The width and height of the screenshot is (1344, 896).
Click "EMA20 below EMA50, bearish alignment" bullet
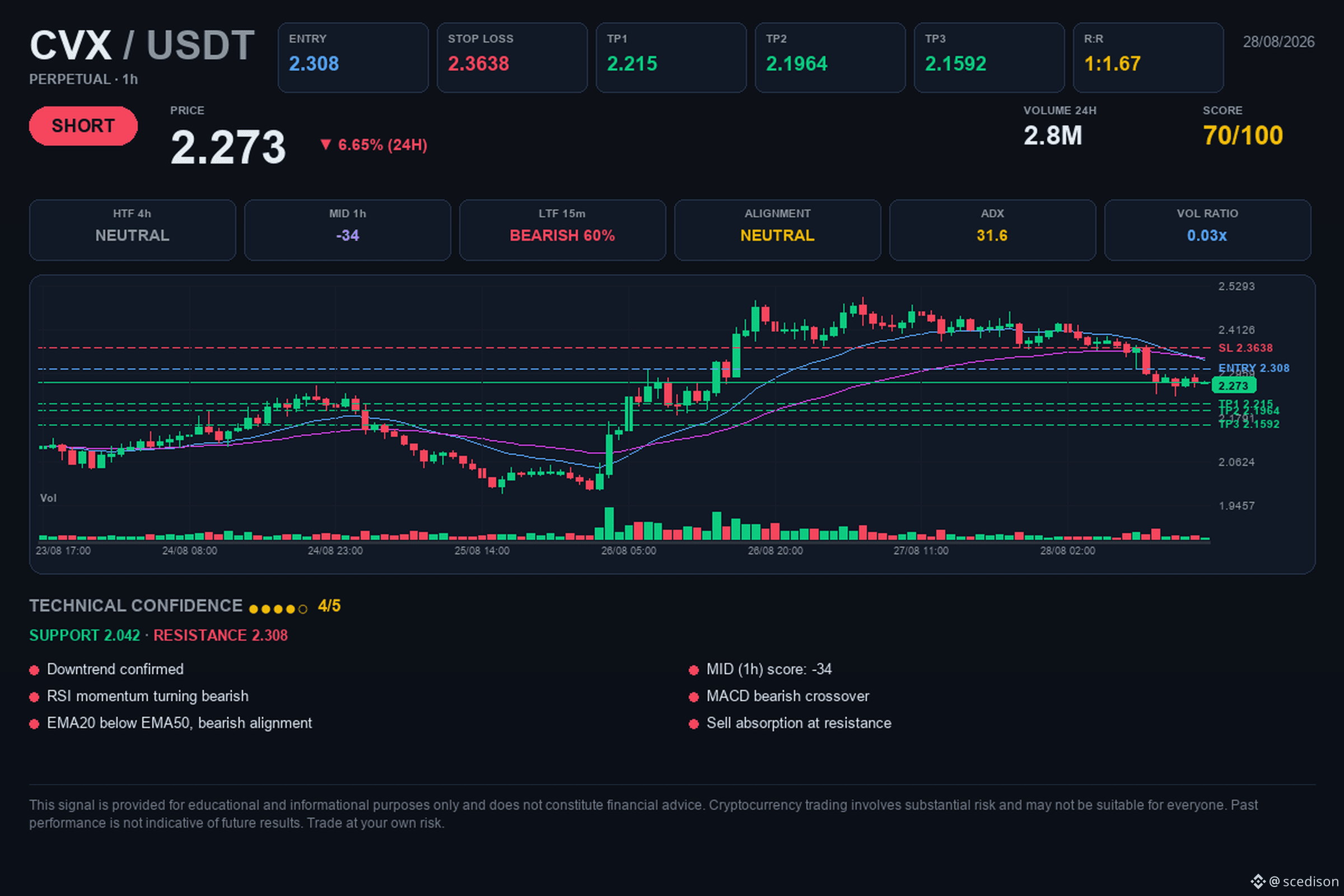tap(171, 723)
